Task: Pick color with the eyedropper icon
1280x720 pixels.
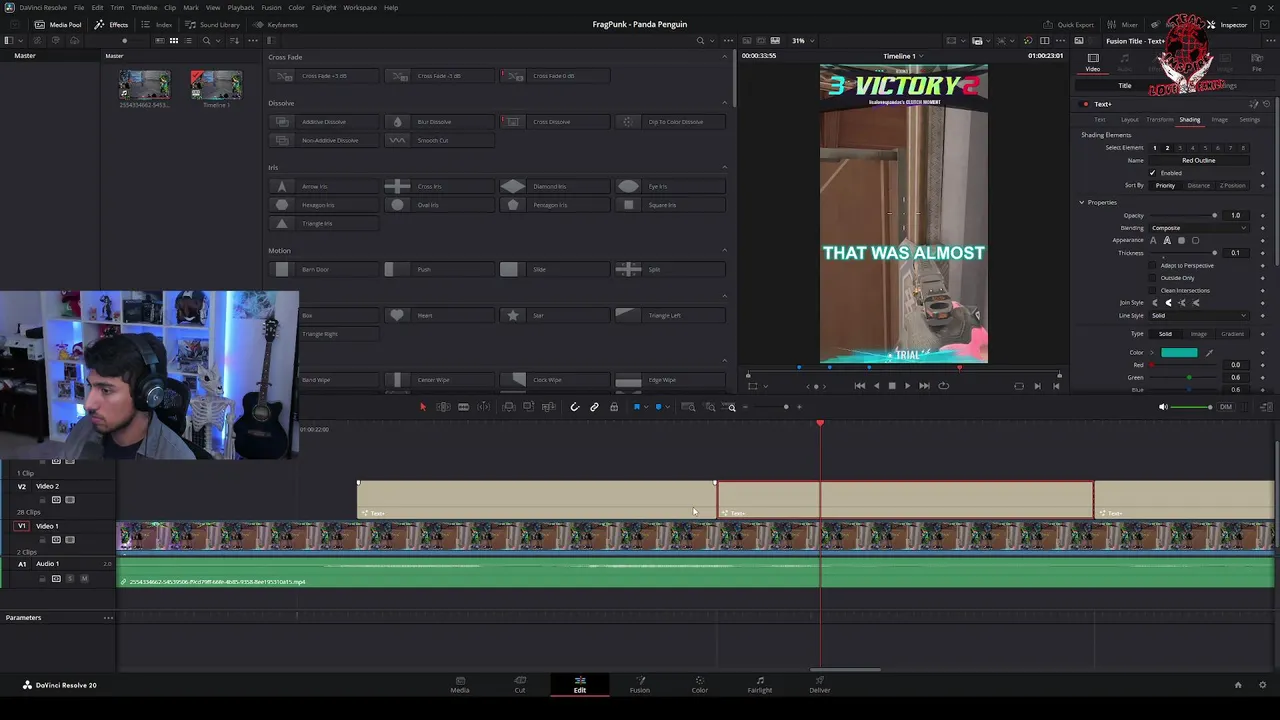Action: [x=1209, y=353]
